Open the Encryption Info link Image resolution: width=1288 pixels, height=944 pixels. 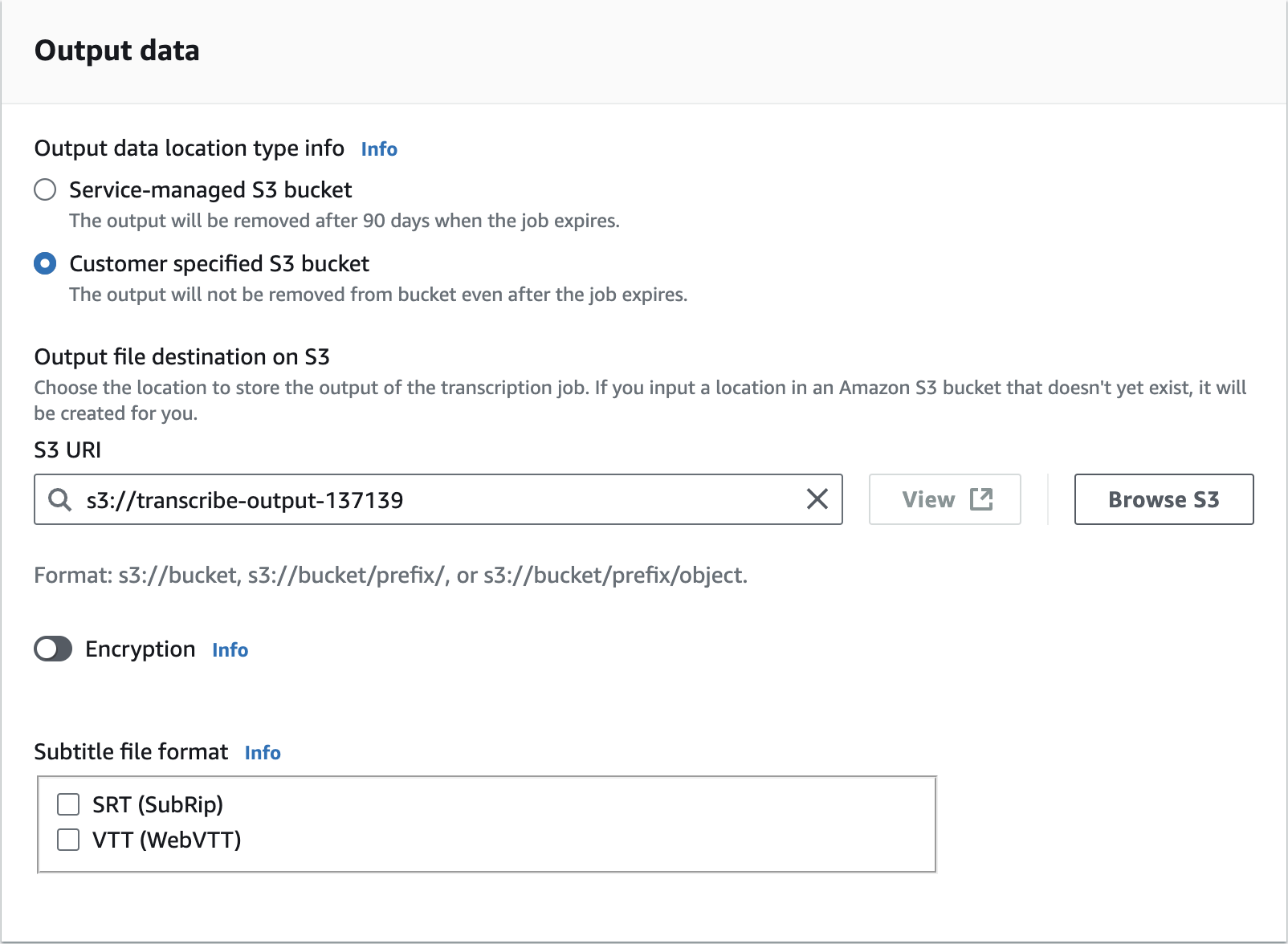click(230, 650)
